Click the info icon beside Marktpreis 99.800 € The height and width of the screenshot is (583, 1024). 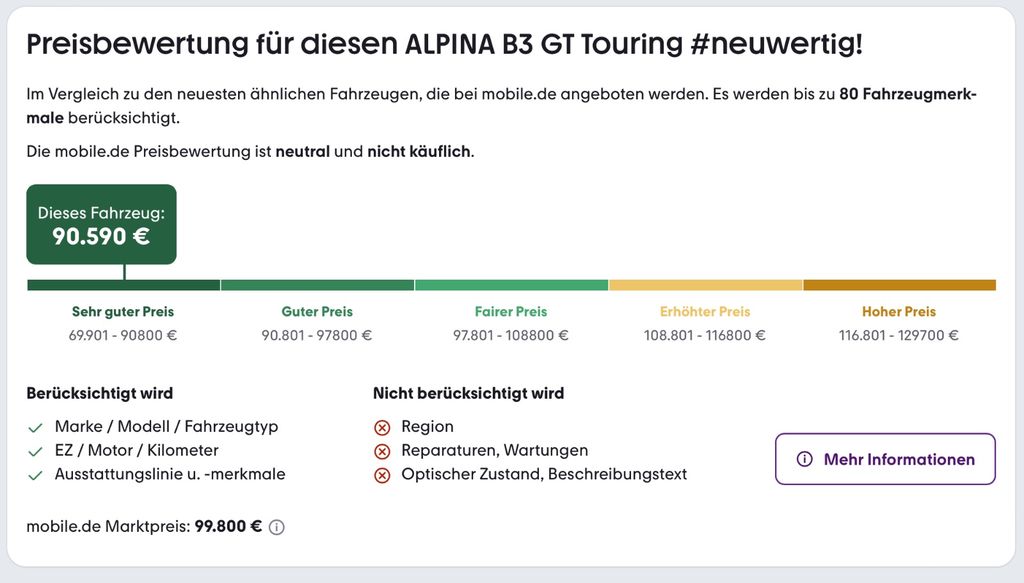(277, 527)
